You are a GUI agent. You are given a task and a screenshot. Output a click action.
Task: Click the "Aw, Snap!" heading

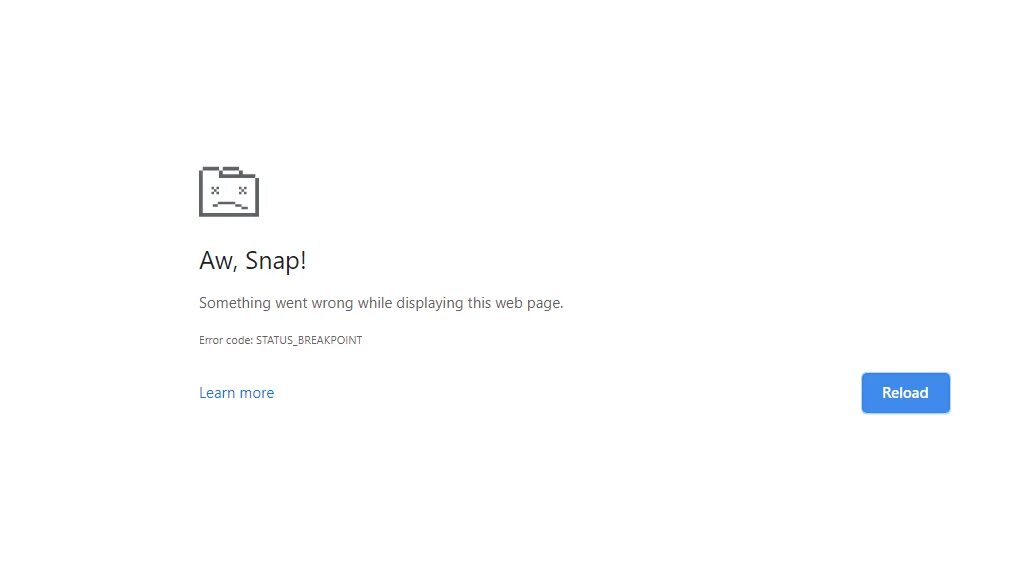(253, 260)
